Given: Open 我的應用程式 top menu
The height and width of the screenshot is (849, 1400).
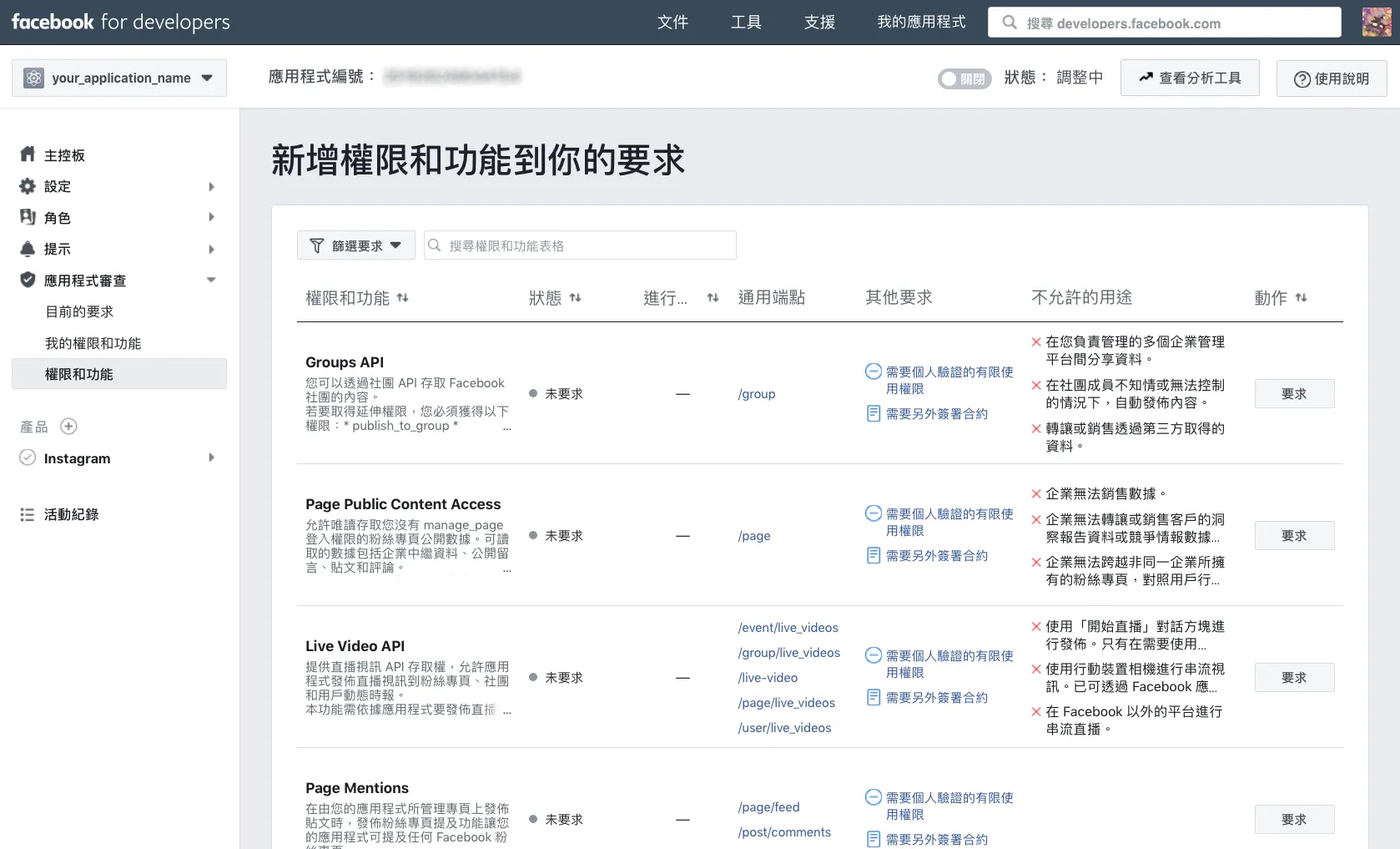Looking at the screenshot, I should tap(921, 22).
